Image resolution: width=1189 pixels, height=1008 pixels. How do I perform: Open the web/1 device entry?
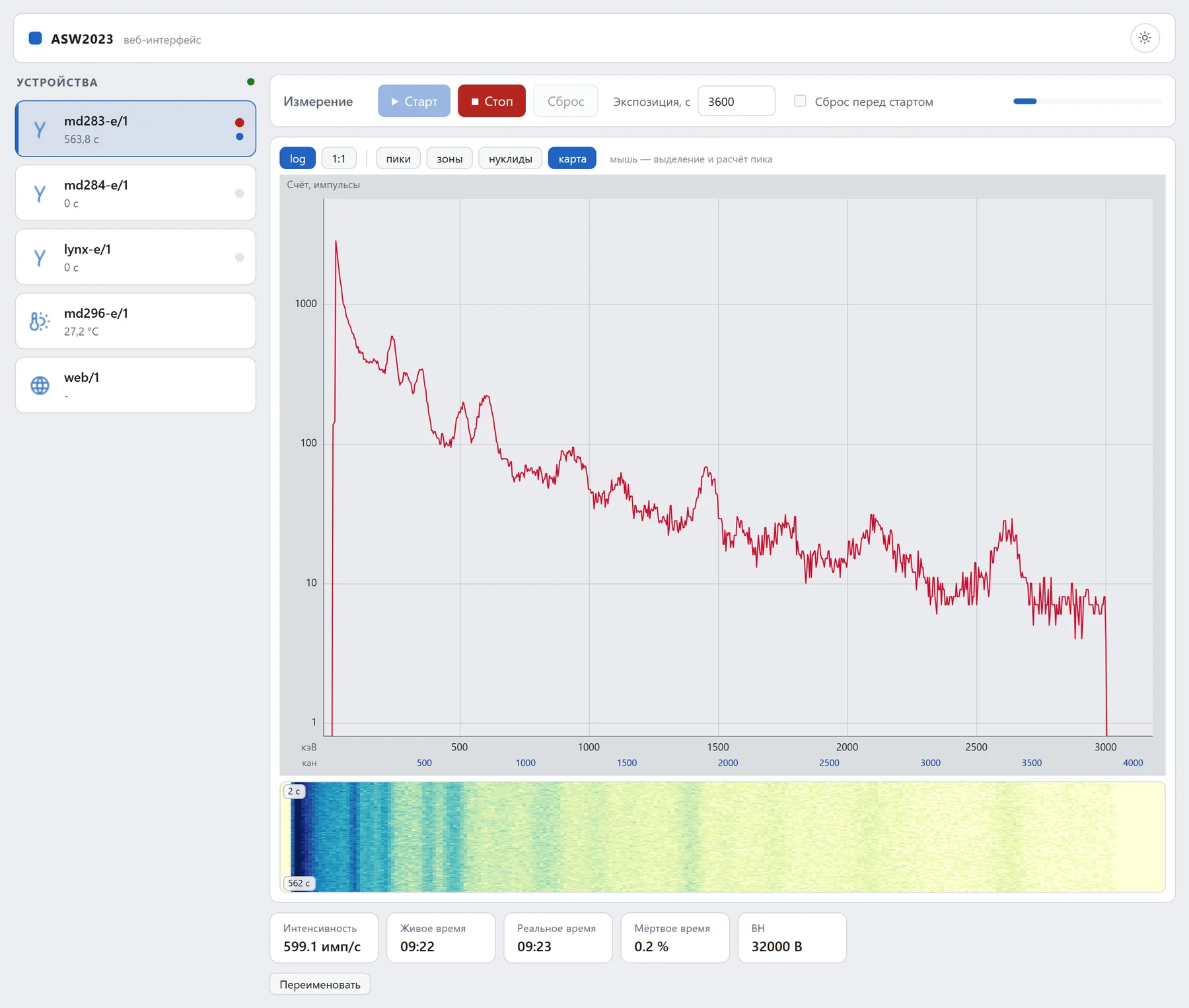point(135,385)
